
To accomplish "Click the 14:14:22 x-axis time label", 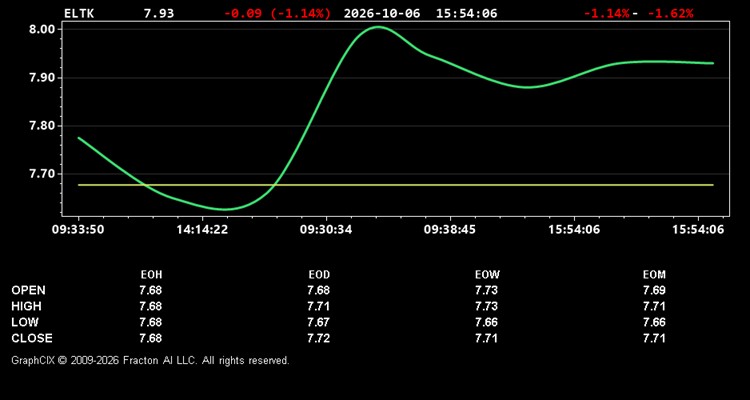I will tap(202, 230).
